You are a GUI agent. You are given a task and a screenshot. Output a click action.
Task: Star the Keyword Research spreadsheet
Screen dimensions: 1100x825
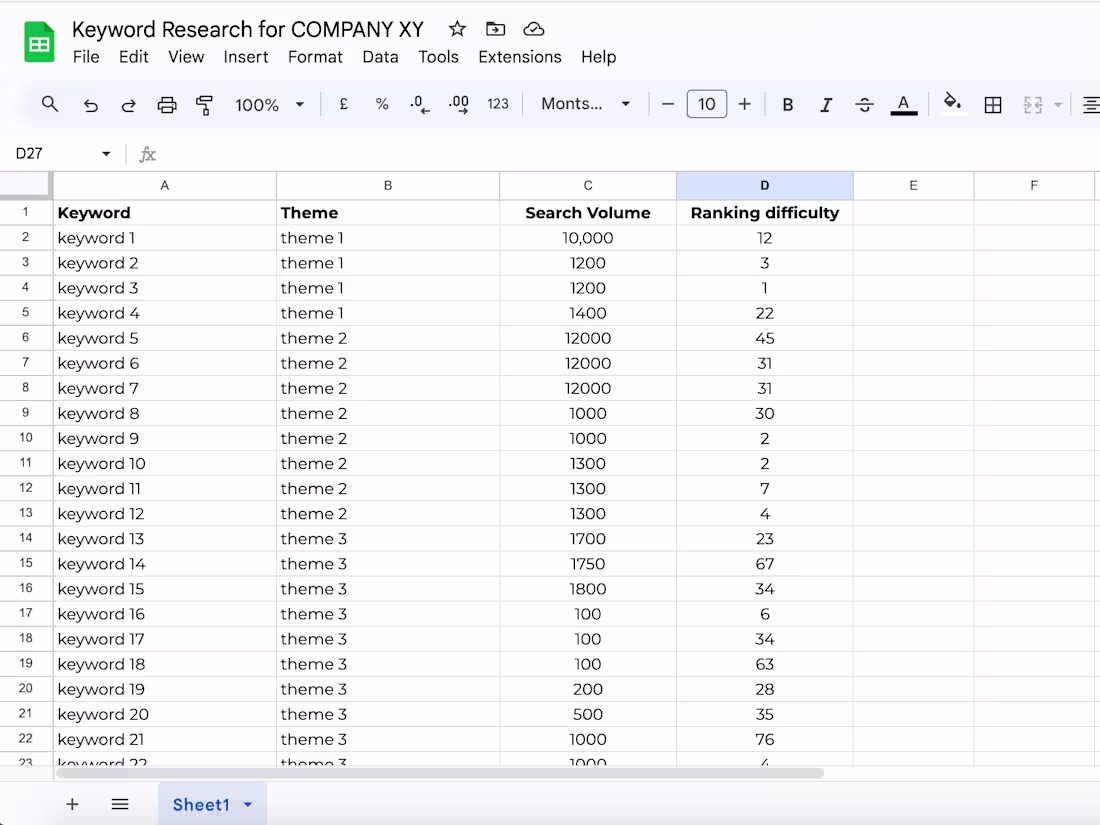click(x=456, y=29)
